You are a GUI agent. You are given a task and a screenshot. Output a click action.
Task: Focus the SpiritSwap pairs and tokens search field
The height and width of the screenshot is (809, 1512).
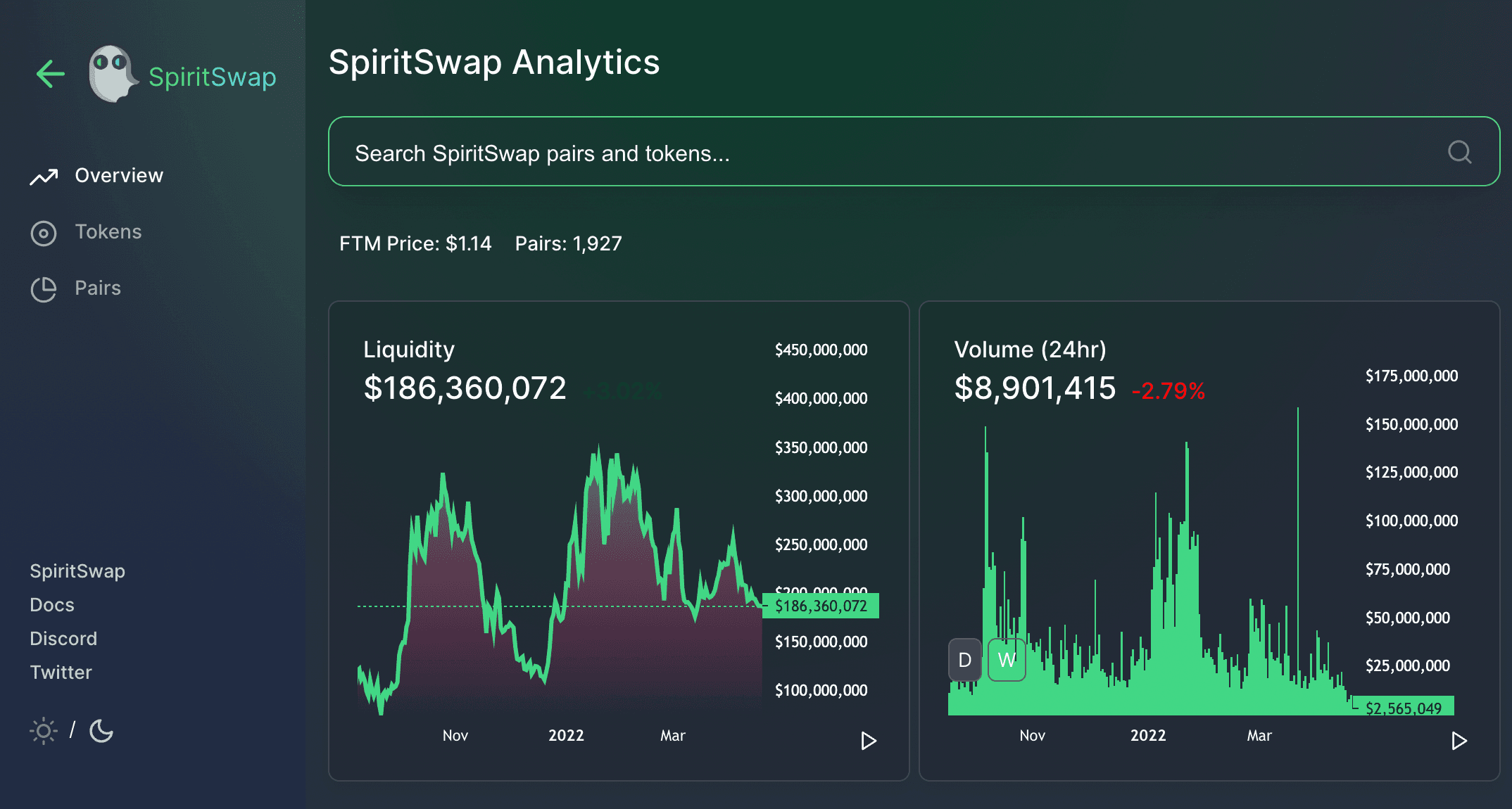click(914, 151)
